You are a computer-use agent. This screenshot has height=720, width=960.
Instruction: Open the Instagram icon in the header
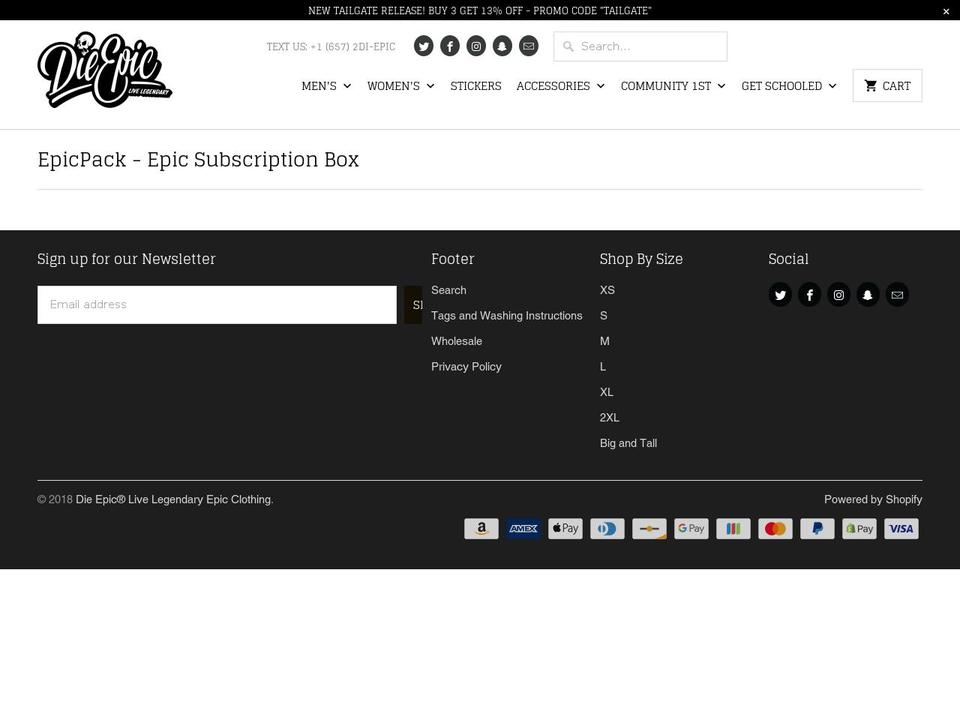point(476,46)
